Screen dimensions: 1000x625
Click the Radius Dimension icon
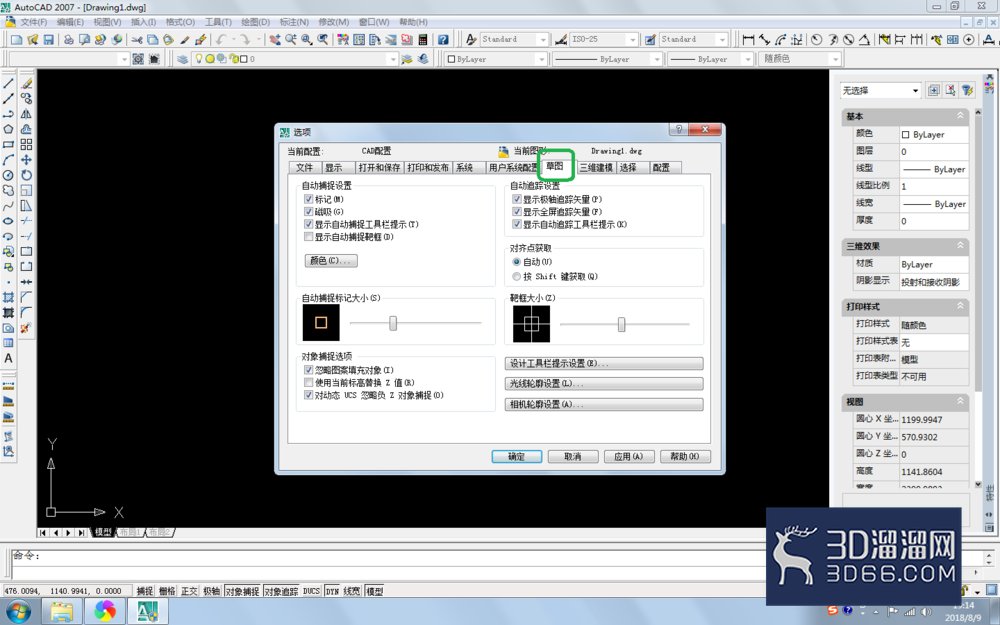click(816, 40)
